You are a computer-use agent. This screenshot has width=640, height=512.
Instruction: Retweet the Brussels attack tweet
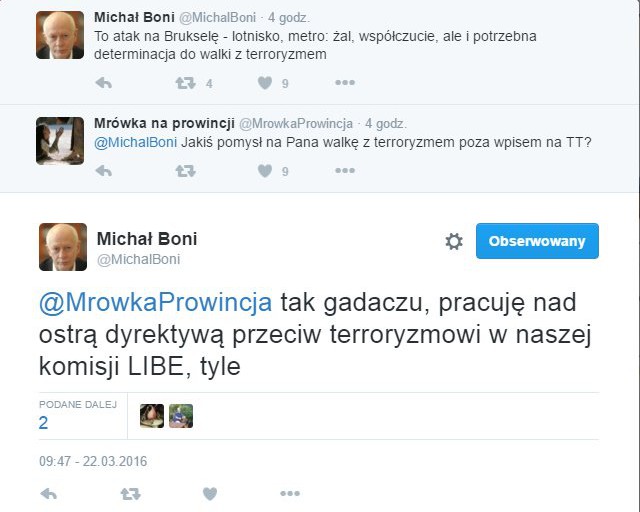[x=185, y=84]
